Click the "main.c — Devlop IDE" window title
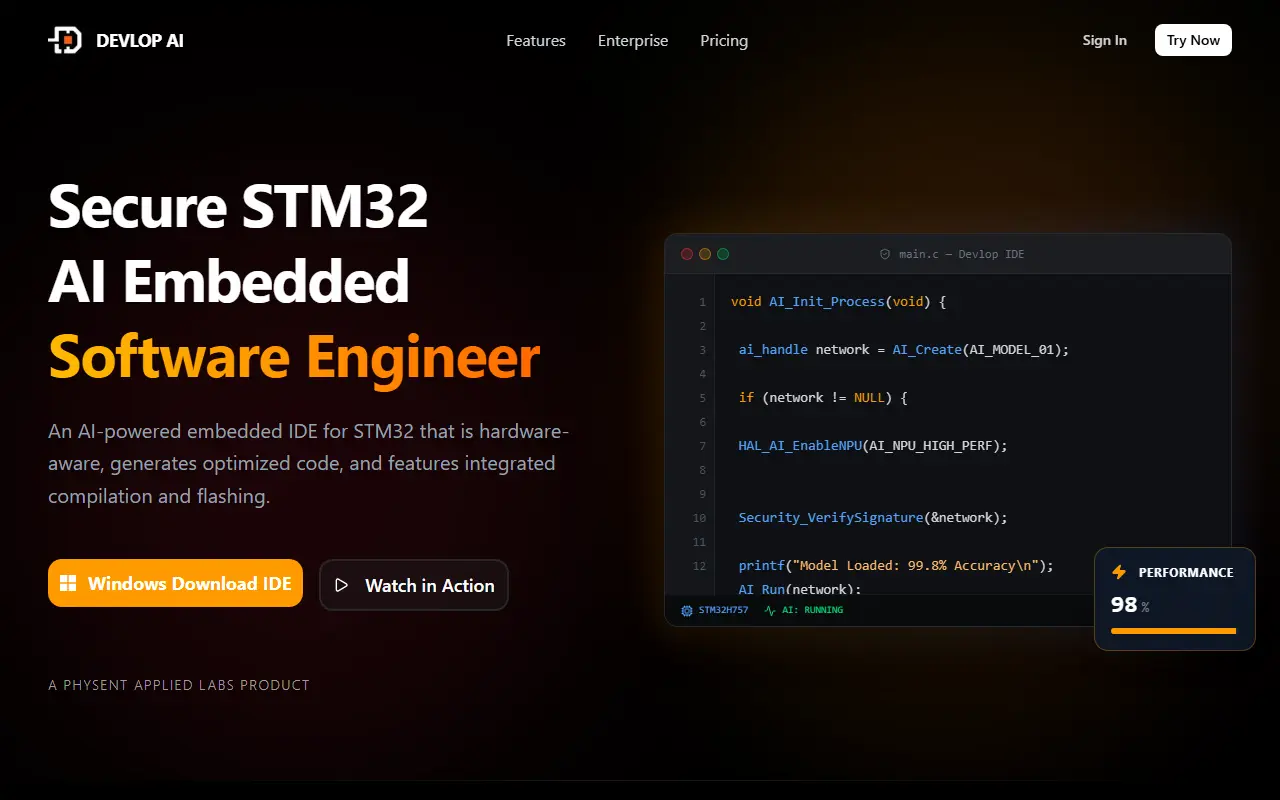 [961, 254]
